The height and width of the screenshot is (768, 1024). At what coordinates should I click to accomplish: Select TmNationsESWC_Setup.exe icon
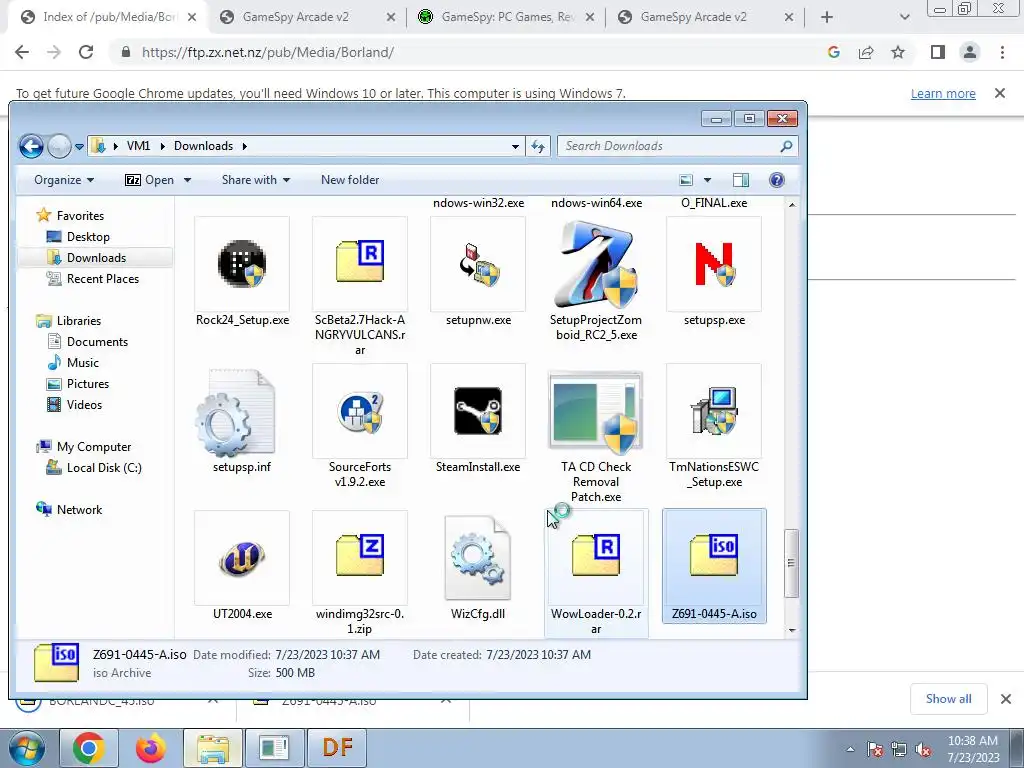714,411
